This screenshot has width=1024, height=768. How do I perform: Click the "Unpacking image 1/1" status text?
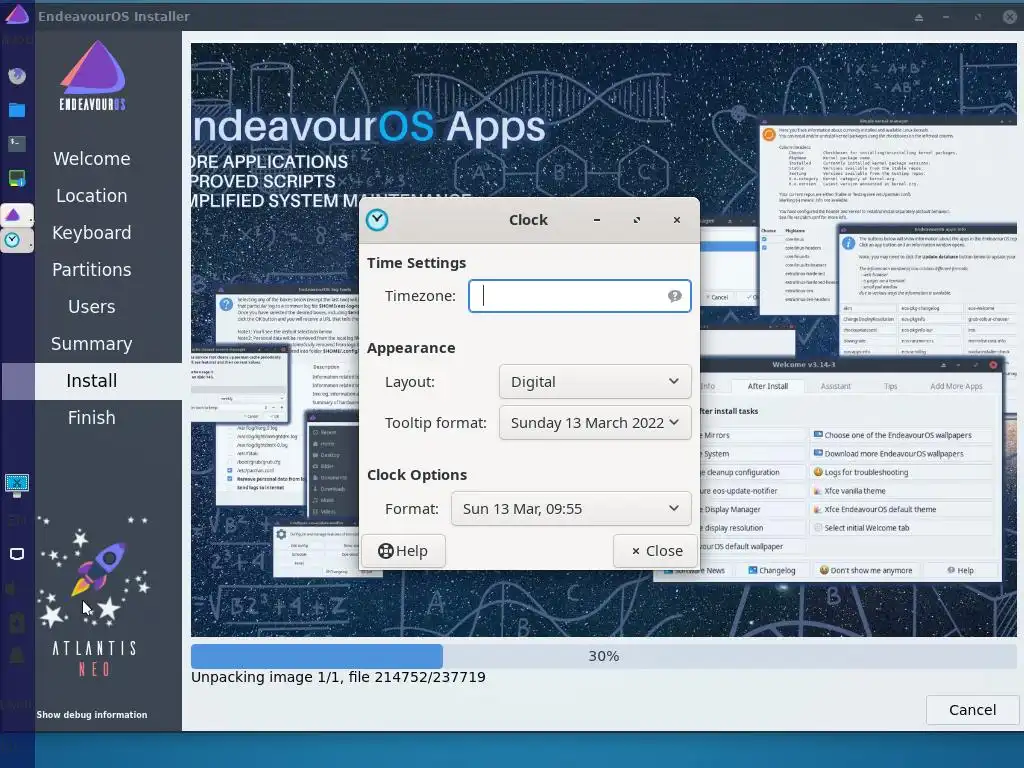coord(338,677)
